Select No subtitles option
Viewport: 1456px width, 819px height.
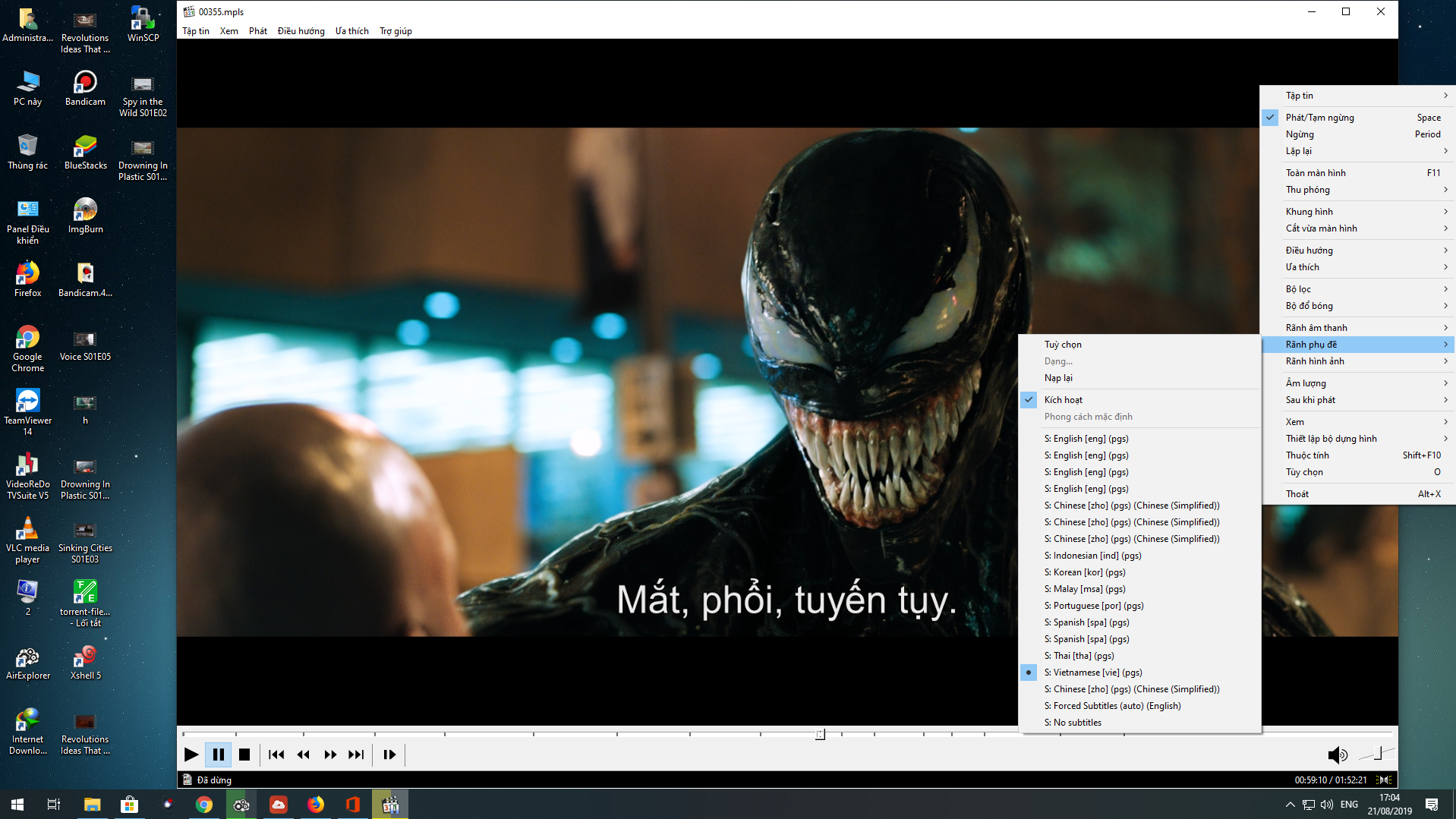[1139, 723]
